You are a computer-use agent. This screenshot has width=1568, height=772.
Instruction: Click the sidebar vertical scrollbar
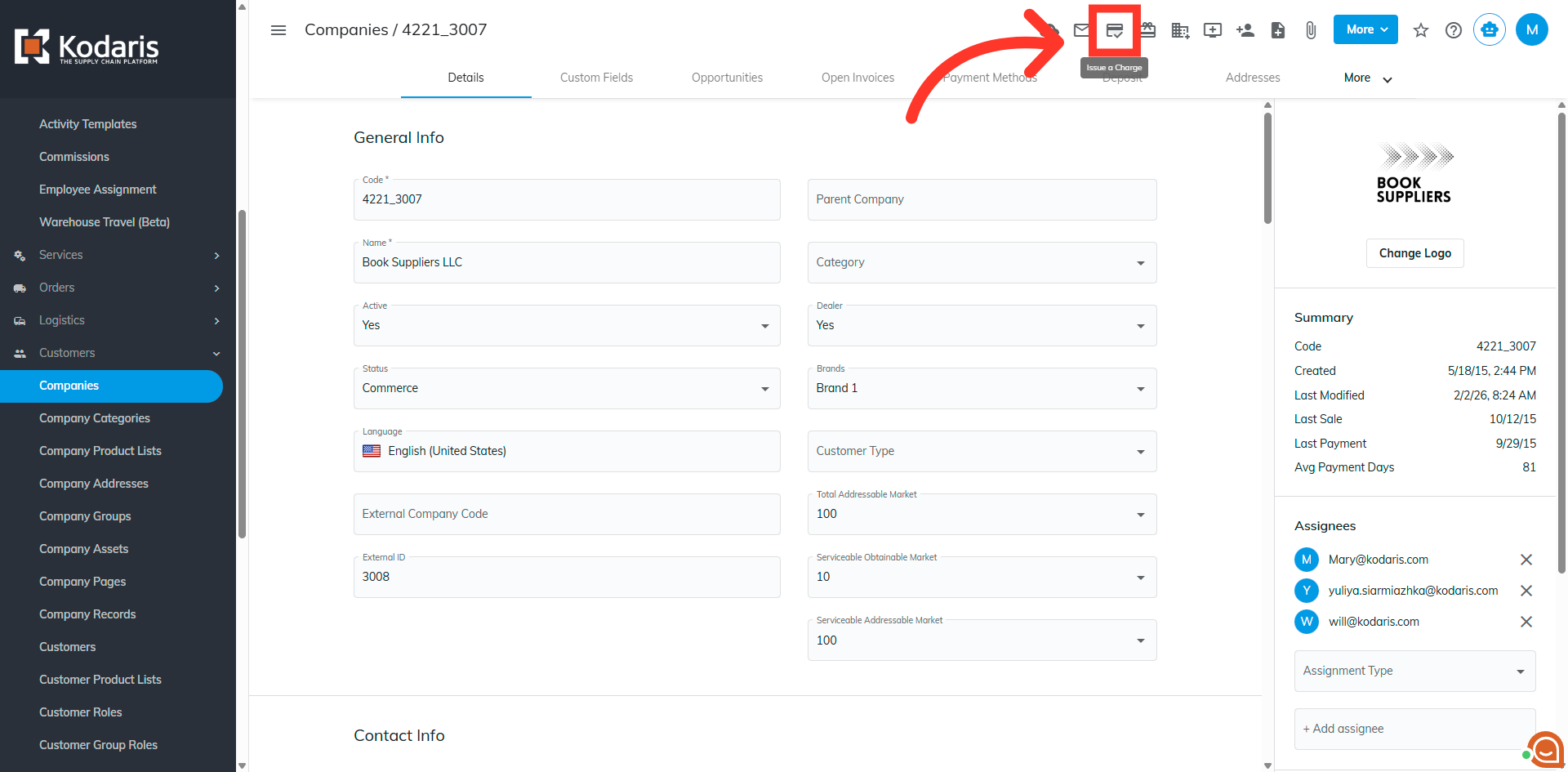click(x=242, y=374)
